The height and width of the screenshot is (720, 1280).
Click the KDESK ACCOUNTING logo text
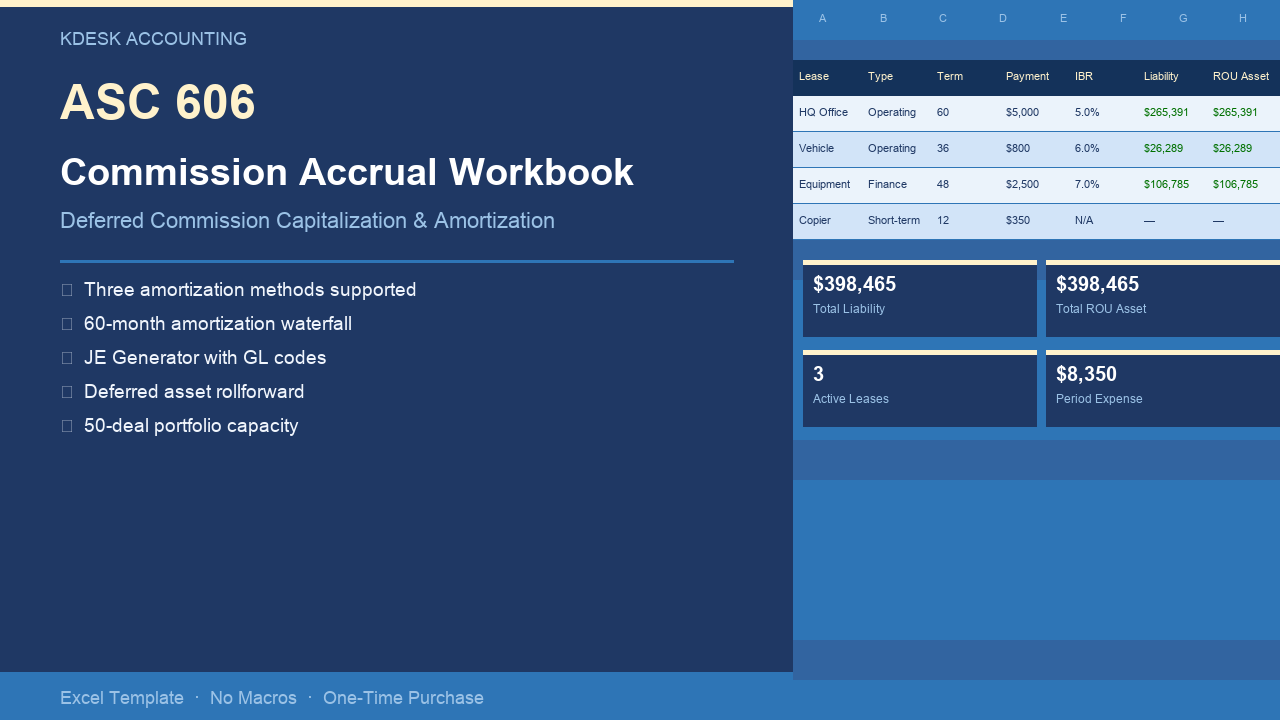pos(152,39)
